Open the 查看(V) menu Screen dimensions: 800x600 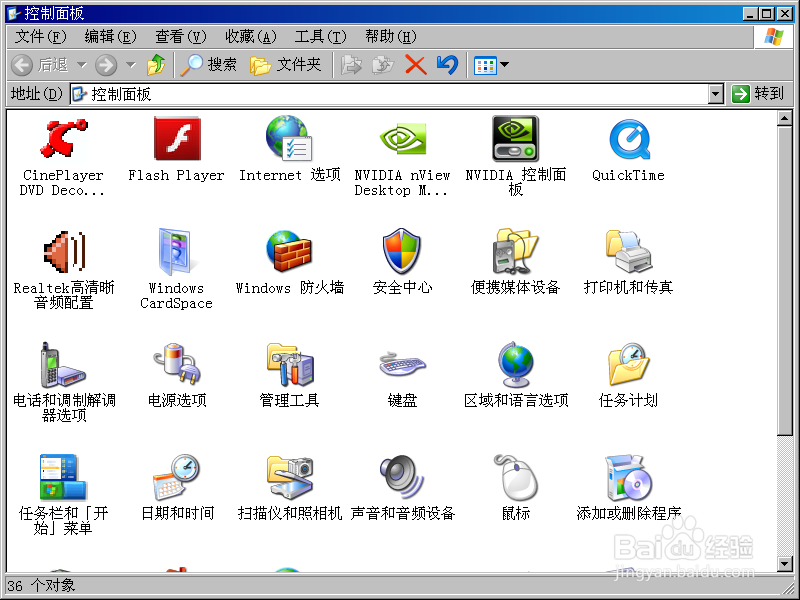click(x=181, y=36)
